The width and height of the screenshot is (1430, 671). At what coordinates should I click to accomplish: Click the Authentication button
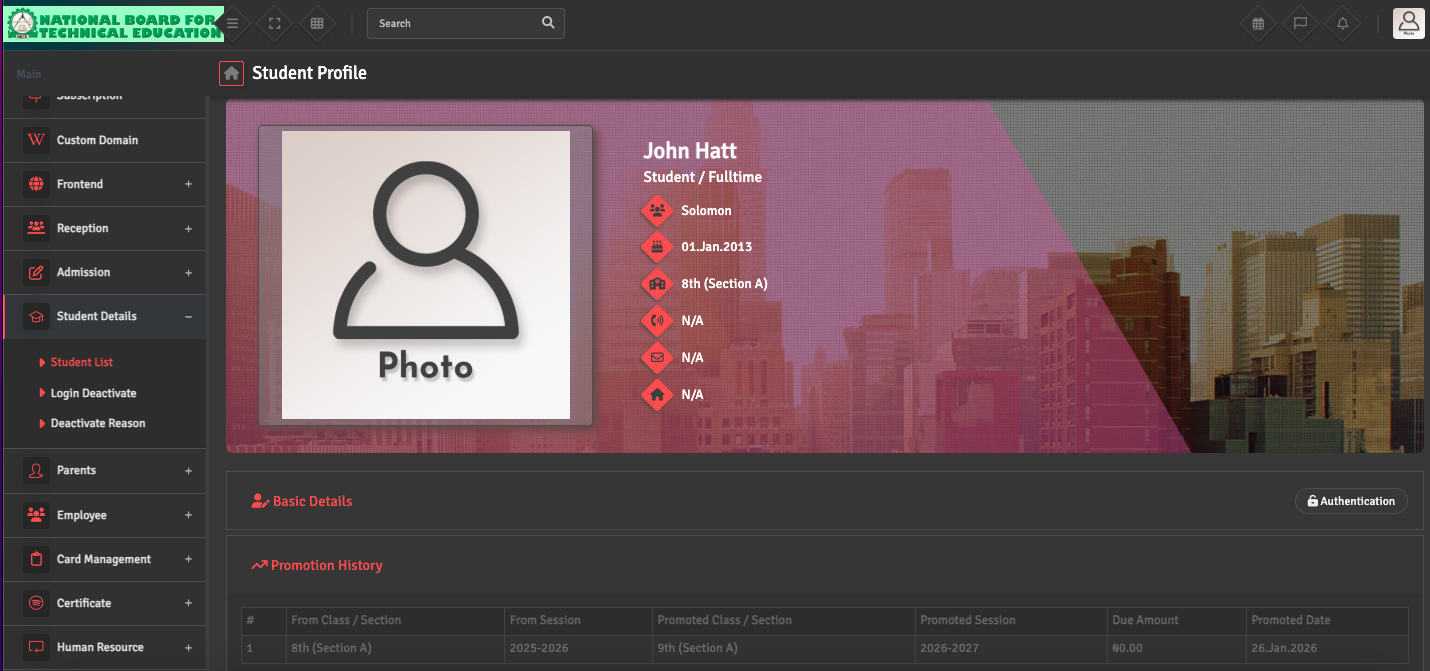pos(1350,501)
